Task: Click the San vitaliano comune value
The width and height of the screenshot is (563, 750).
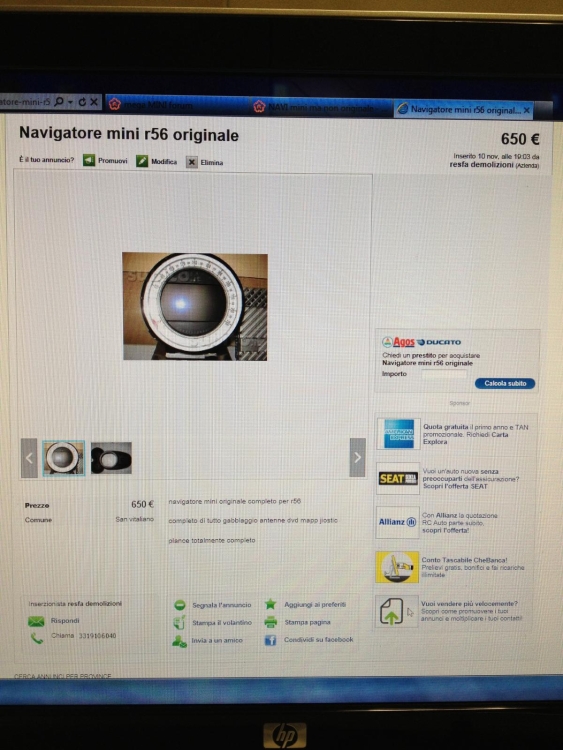Action: point(134,519)
